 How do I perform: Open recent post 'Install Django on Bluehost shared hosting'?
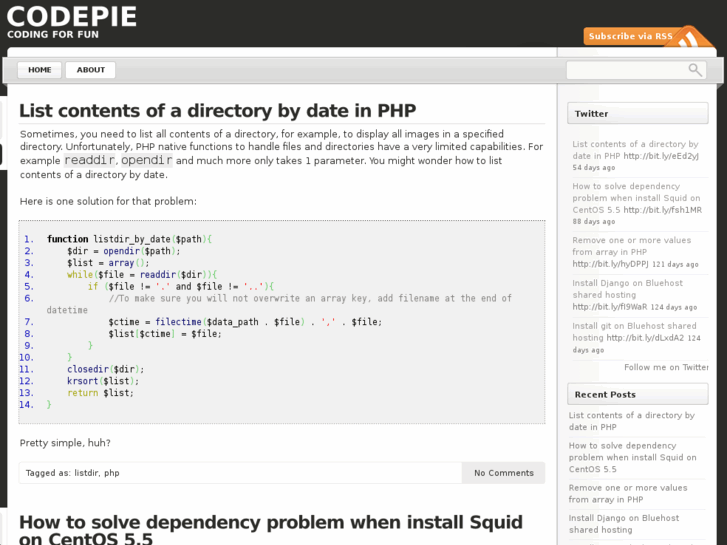pyautogui.click(x=624, y=524)
